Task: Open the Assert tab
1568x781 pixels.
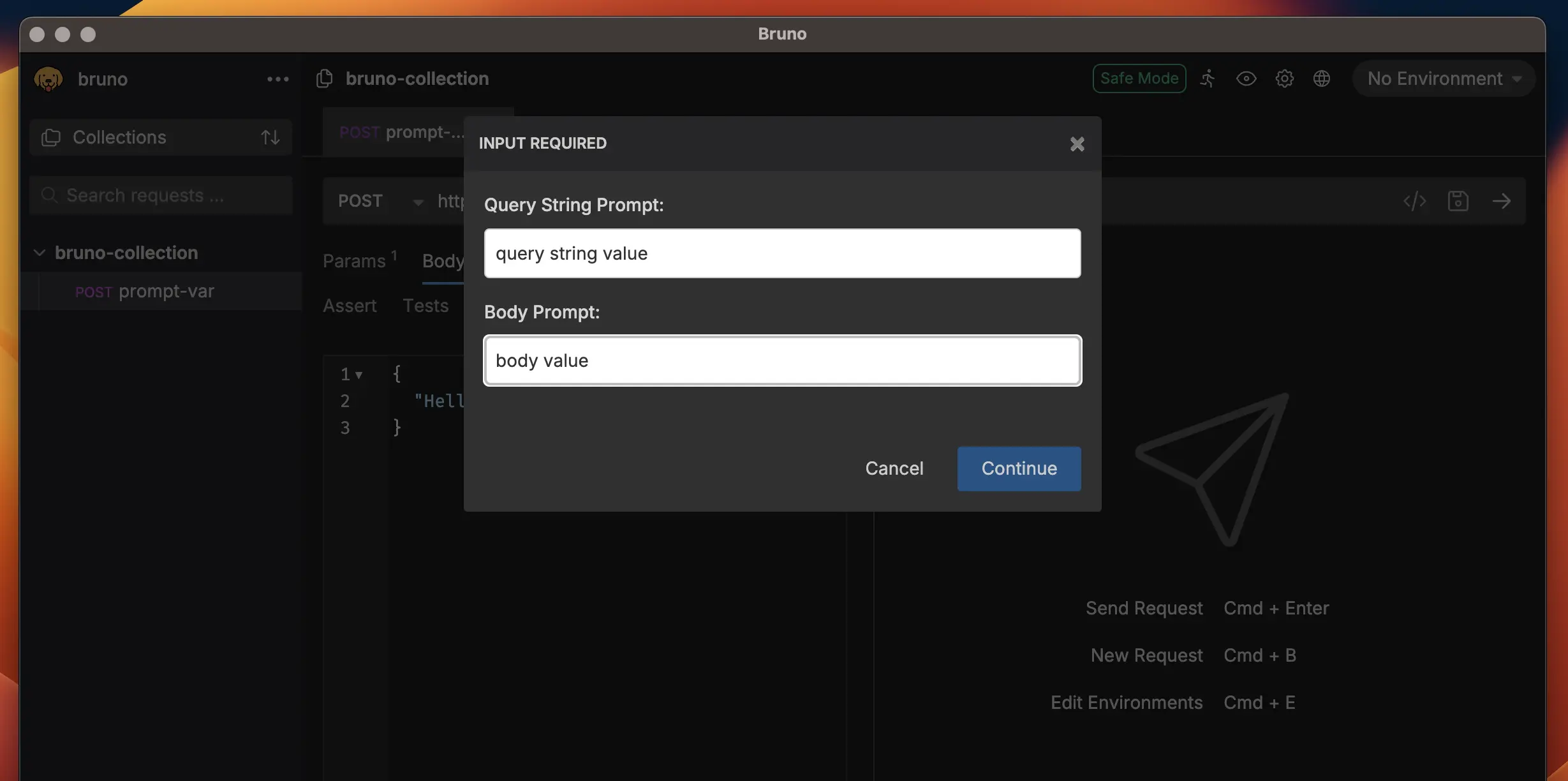Action: pos(350,306)
